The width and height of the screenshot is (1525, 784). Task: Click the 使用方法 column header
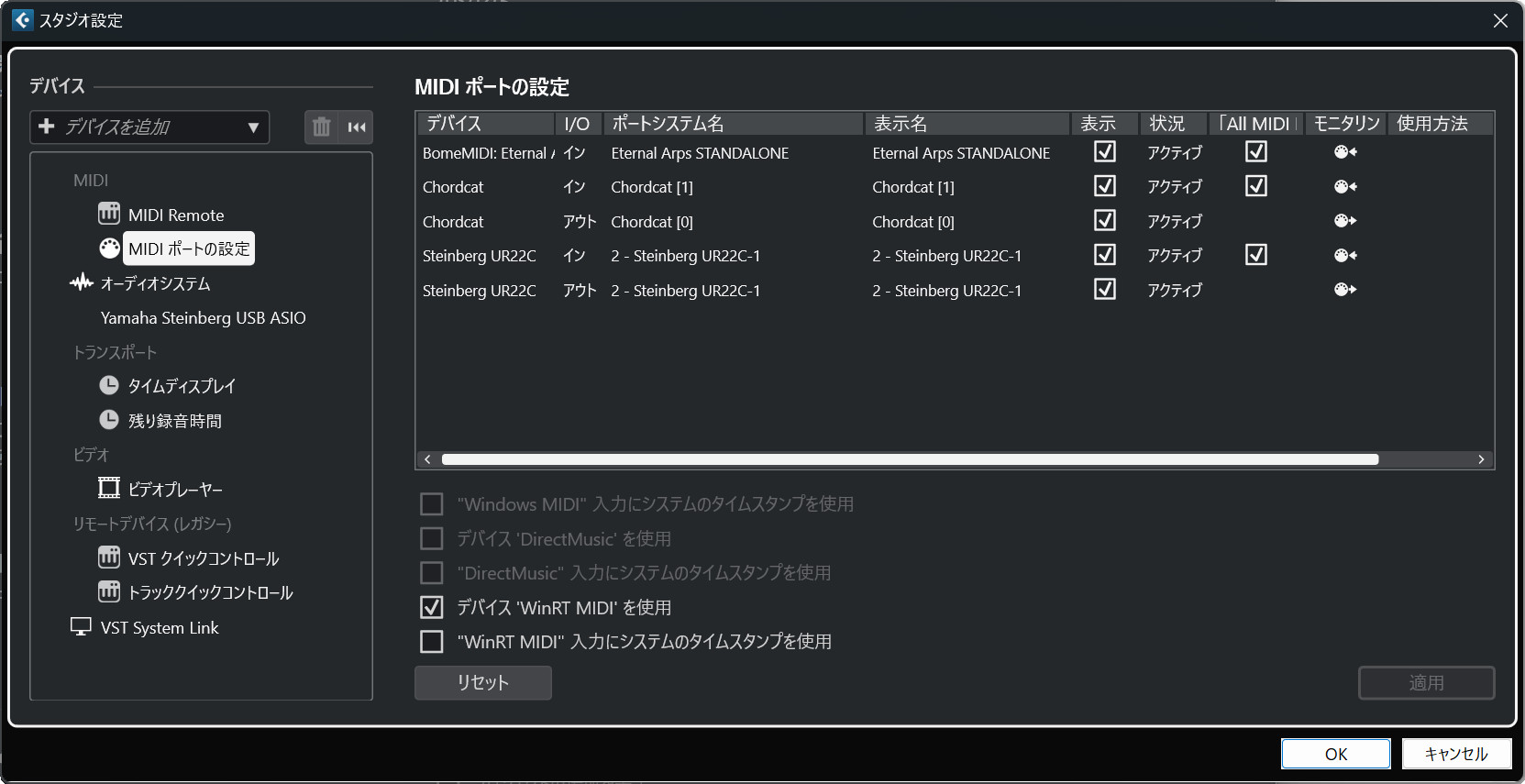click(x=1441, y=123)
